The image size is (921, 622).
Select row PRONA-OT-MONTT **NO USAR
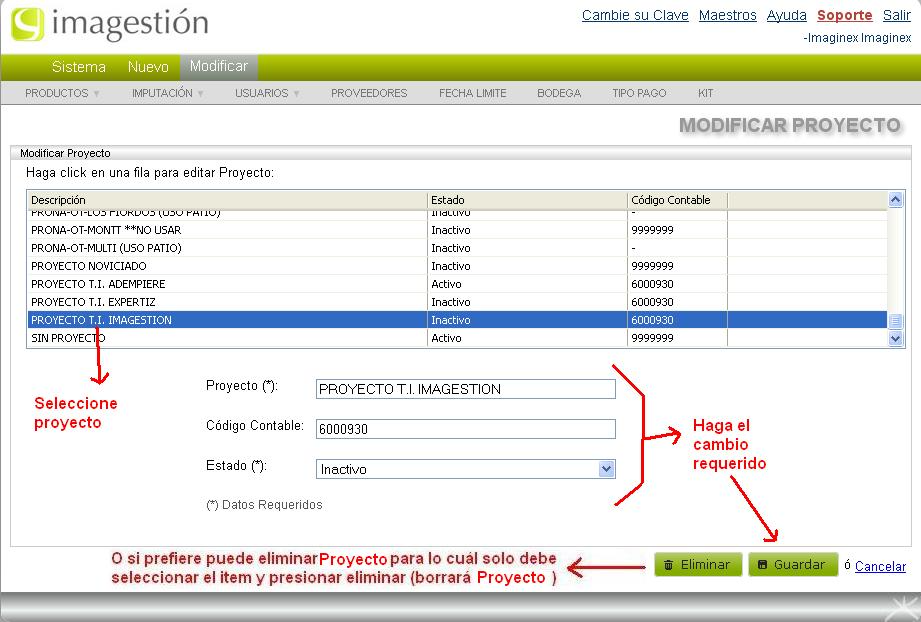coord(457,230)
